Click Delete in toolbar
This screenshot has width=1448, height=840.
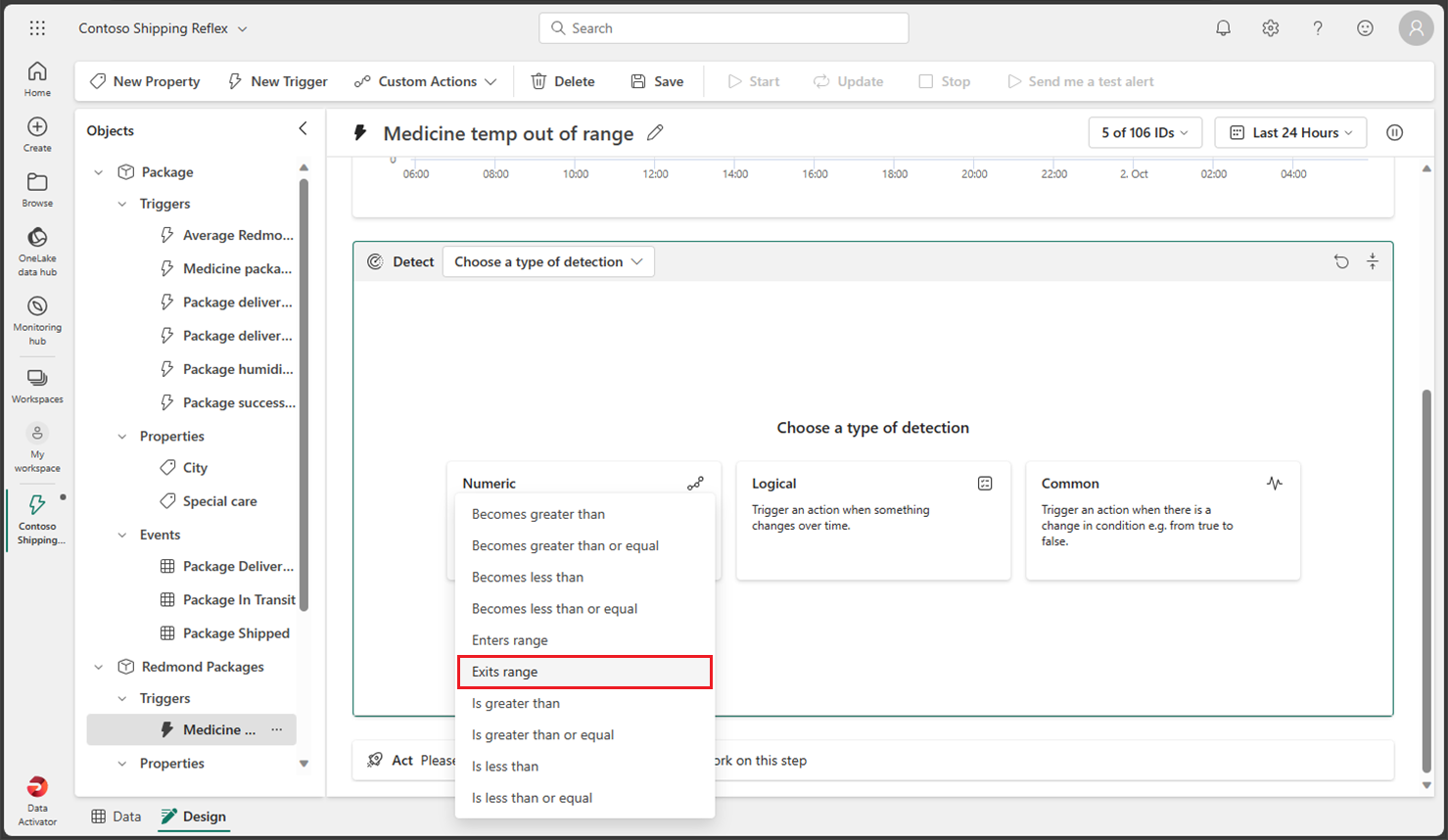tap(563, 81)
